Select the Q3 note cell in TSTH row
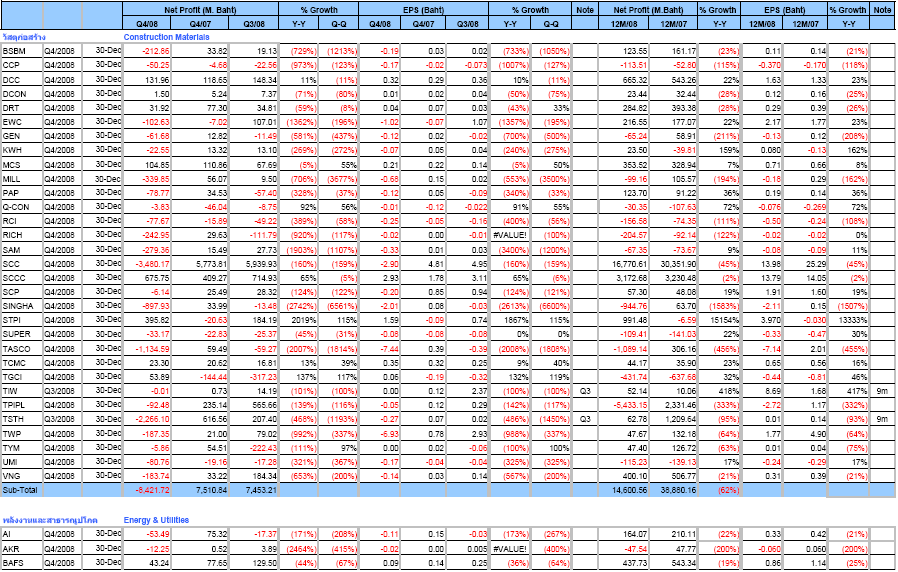Viewport: 898px width, 572px height. 585,419
